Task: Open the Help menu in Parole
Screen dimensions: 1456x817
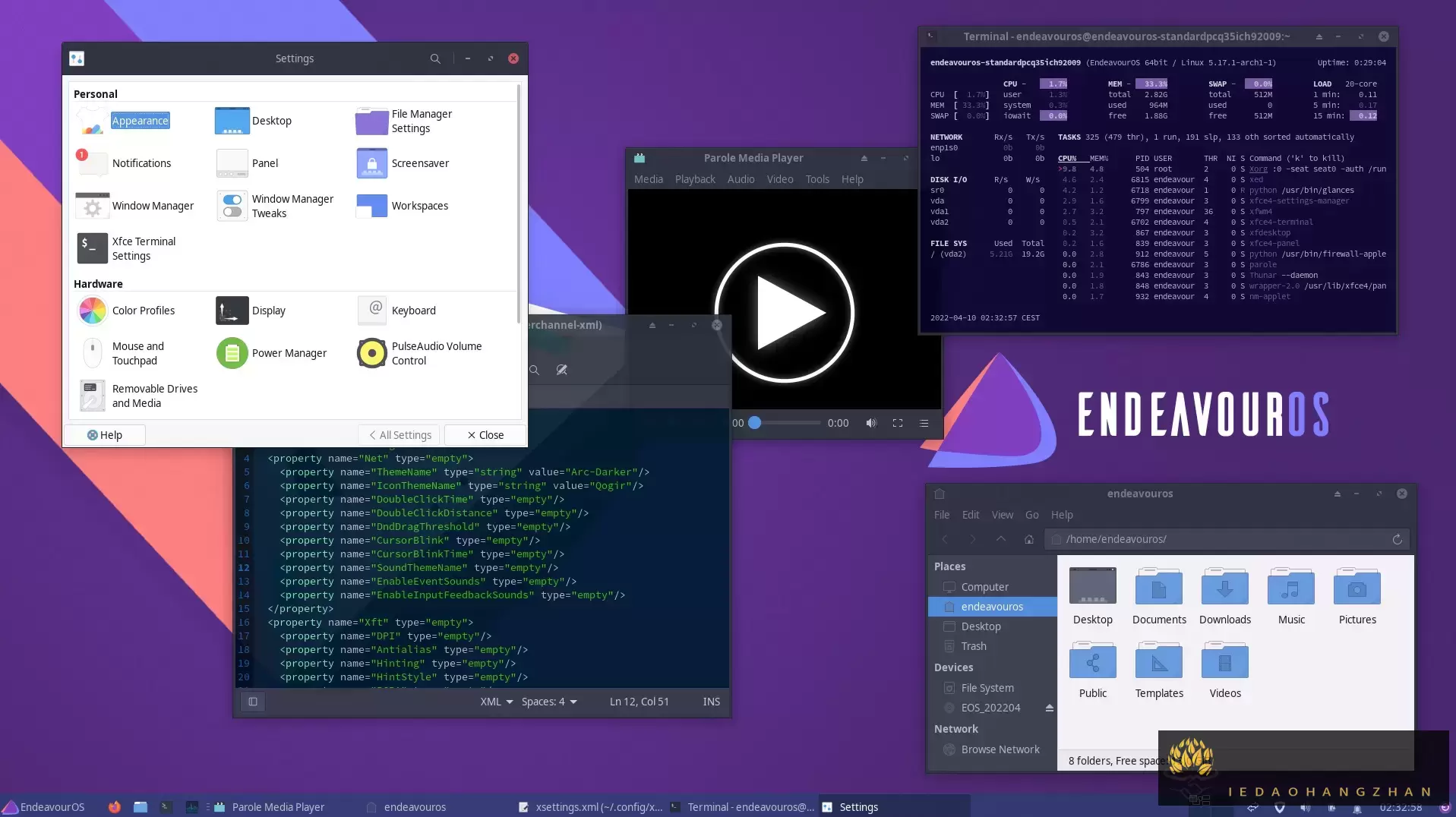Action: coord(852,179)
